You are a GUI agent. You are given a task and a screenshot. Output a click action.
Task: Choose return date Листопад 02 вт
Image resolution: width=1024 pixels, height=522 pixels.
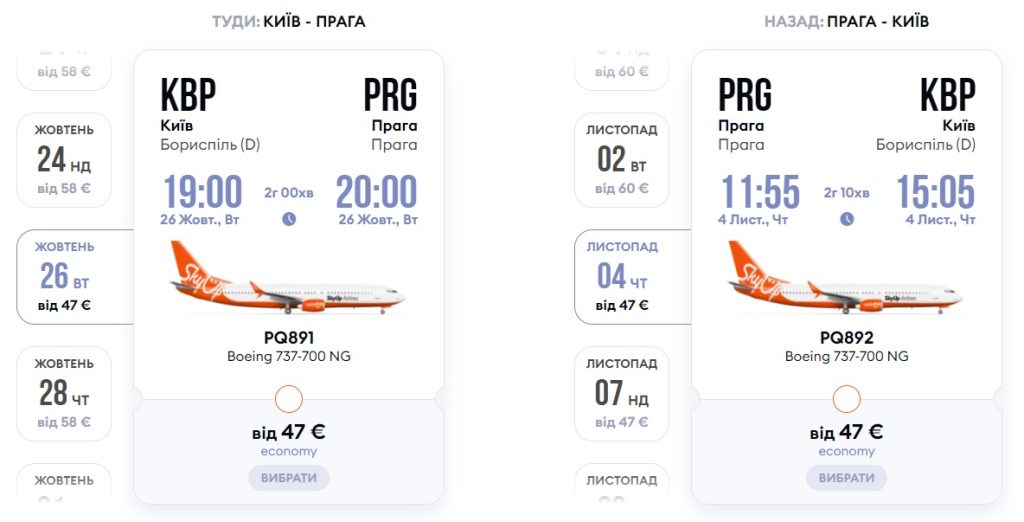click(621, 160)
